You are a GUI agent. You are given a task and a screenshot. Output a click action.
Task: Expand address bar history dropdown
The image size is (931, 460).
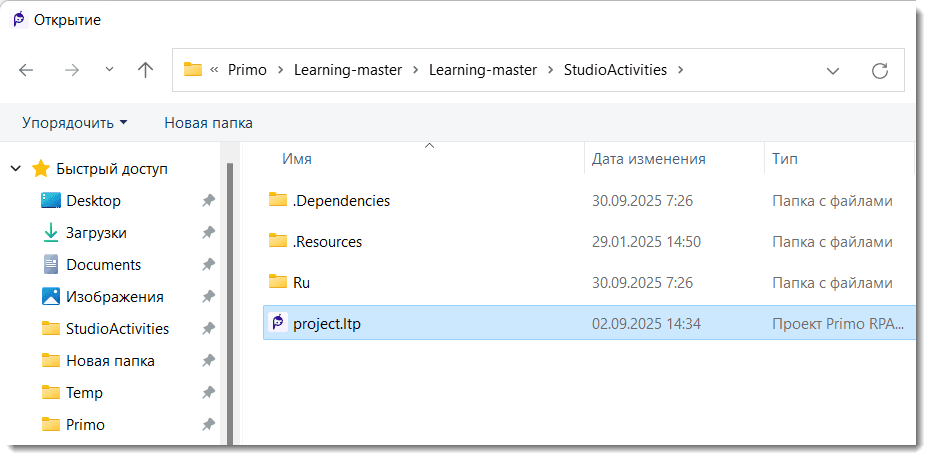(832, 70)
